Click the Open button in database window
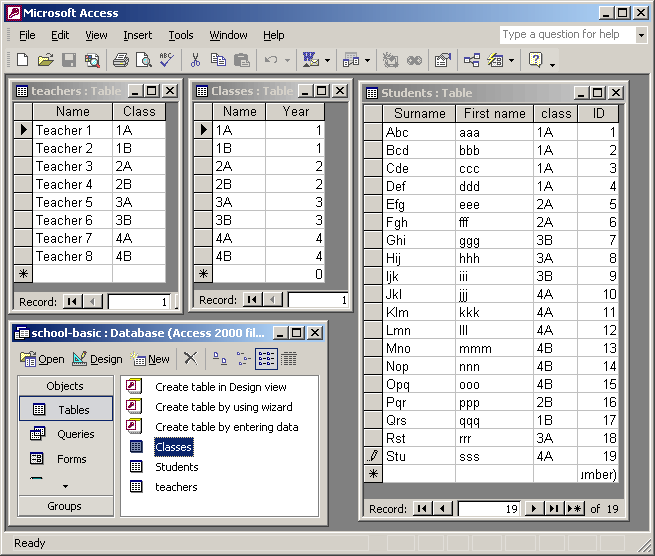The image size is (655, 556). [42, 358]
